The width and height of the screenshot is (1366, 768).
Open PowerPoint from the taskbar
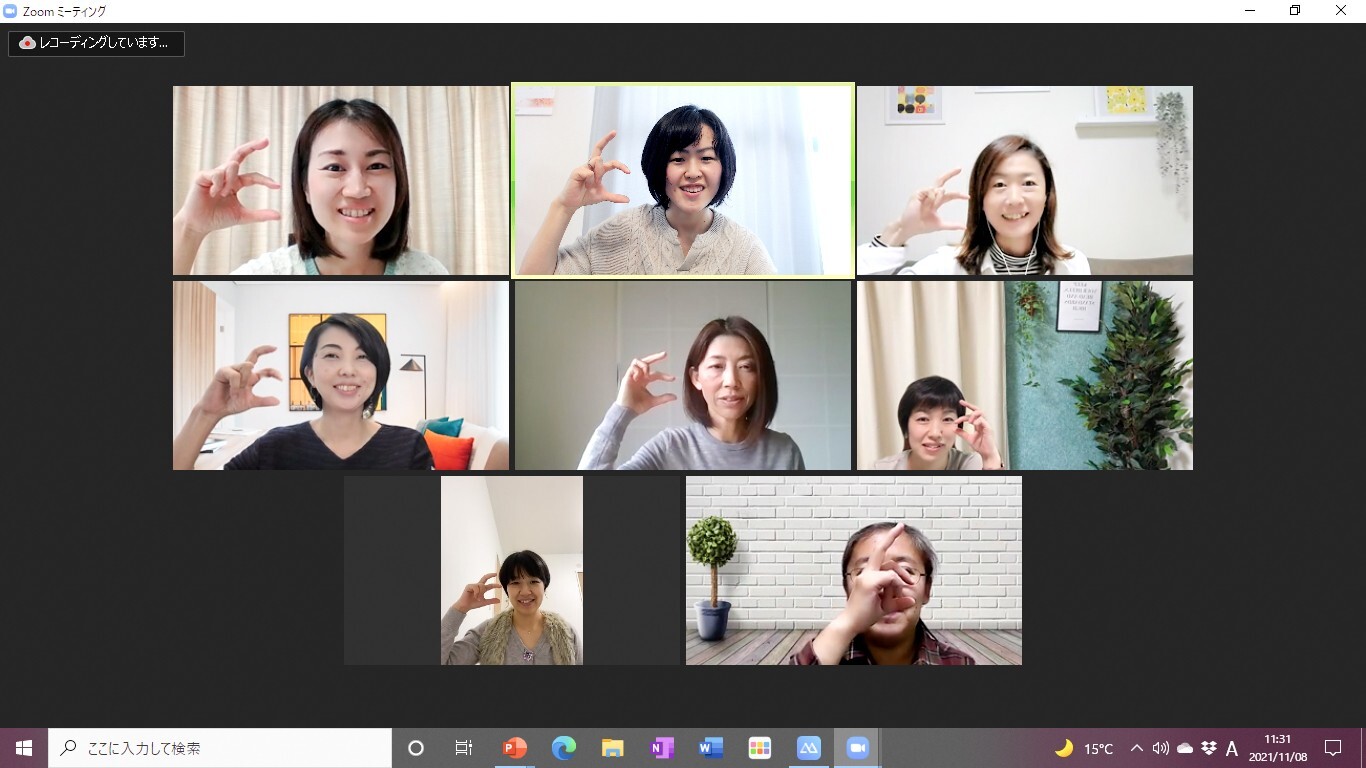pyautogui.click(x=515, y=748)
